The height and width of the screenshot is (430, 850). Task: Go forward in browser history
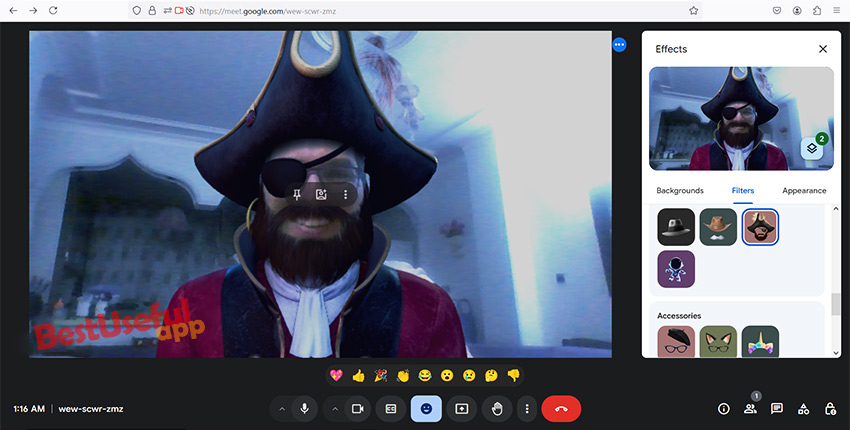coord(33,10)
